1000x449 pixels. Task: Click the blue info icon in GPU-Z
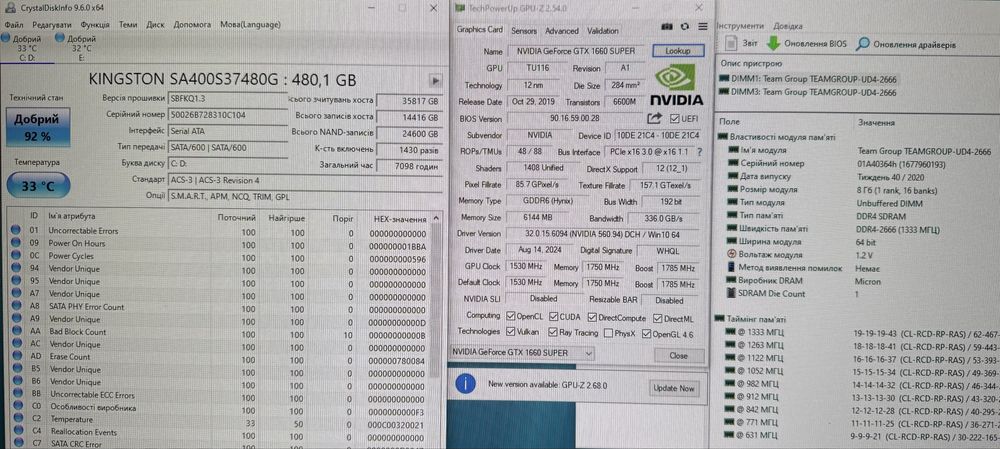pos(468,383)
